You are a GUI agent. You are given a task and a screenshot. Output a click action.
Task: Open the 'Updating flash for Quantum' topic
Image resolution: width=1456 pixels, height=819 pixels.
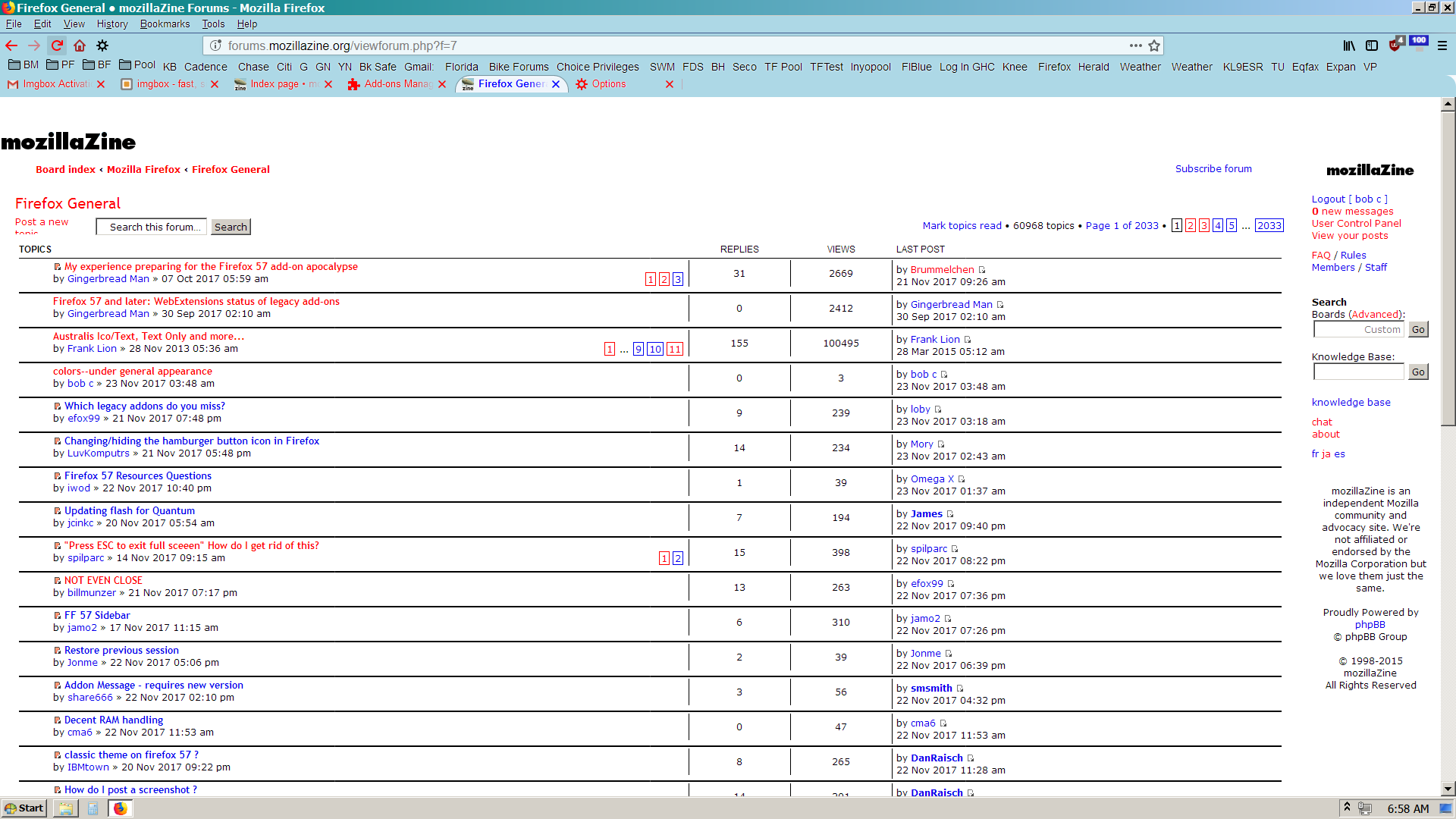coord(130,511)
